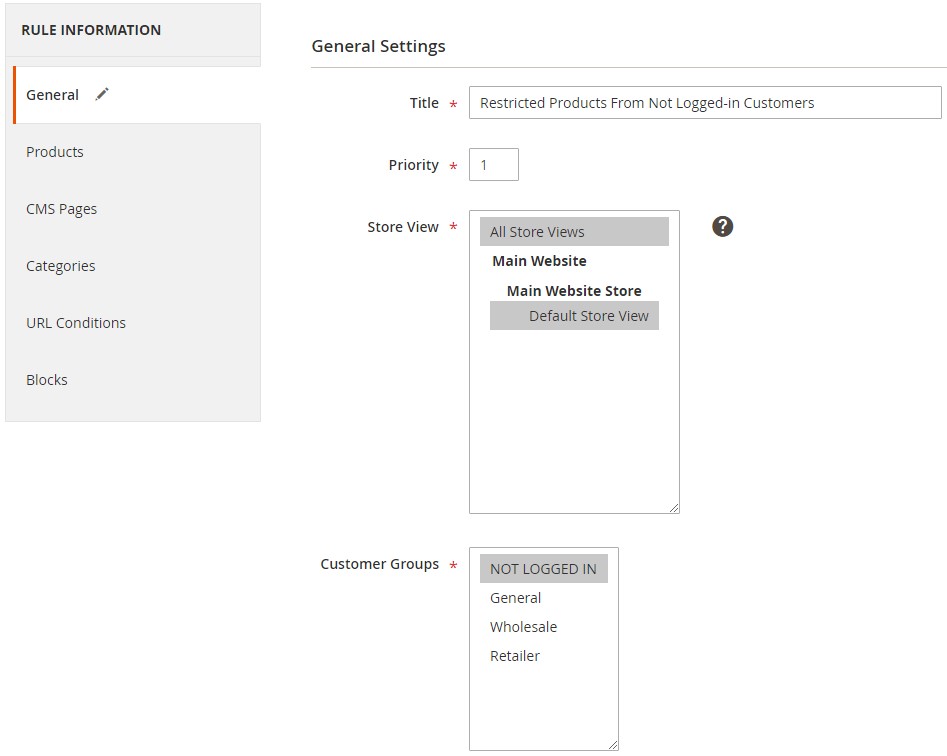The width and height of the screenshot is (947, 756).
Task: Open the Blocks tab
Action: click(47, 380)
